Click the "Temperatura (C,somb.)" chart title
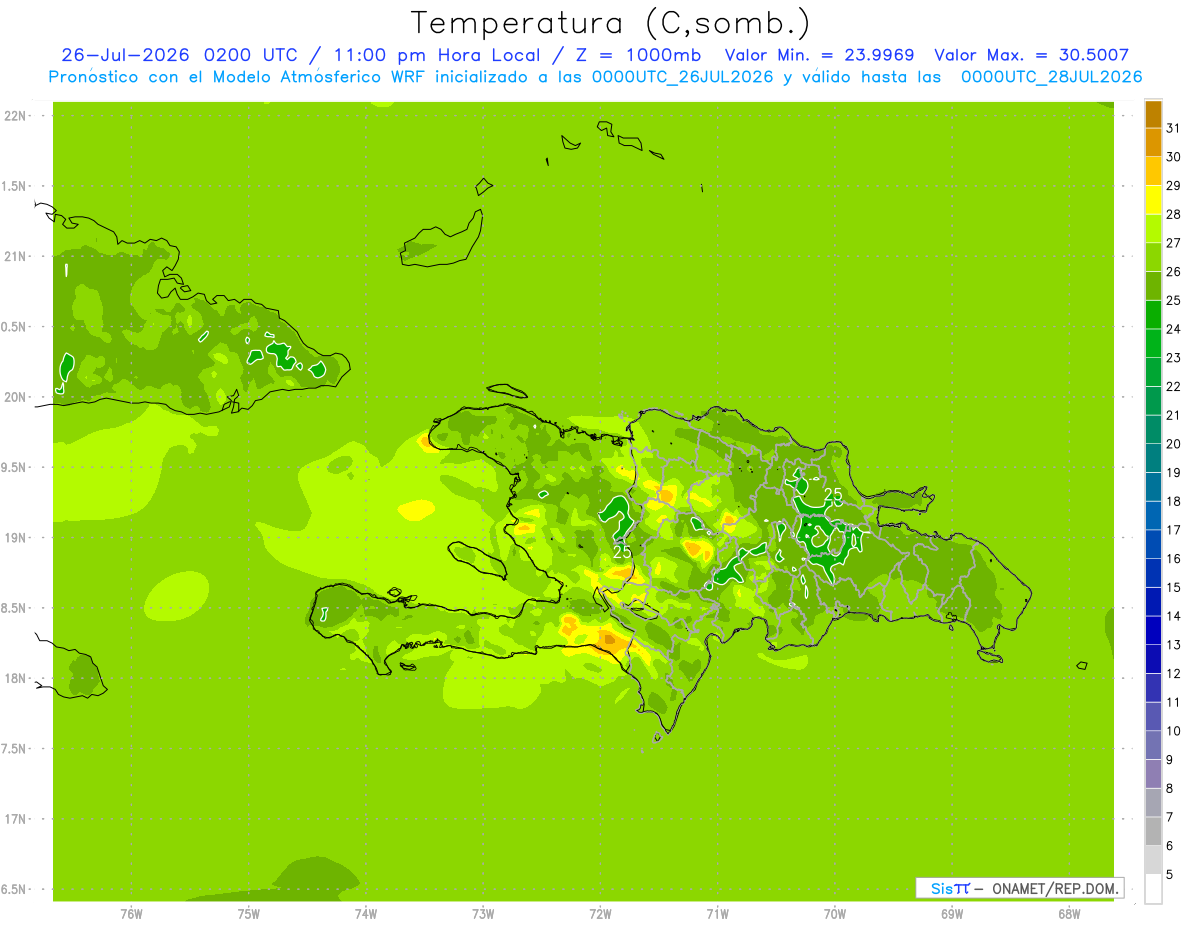Image resolution: width=1200 pixels, height=927 pixels. (611, 23)
